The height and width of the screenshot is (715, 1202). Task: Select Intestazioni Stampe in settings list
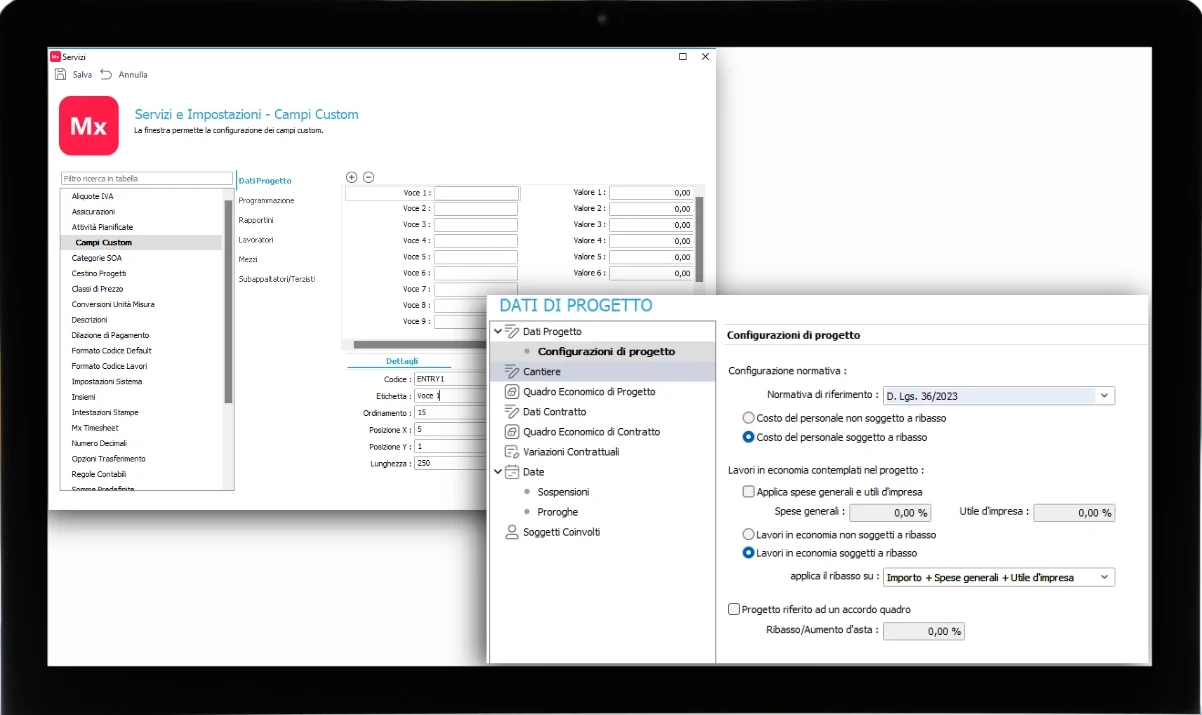(x=105, y=412)
